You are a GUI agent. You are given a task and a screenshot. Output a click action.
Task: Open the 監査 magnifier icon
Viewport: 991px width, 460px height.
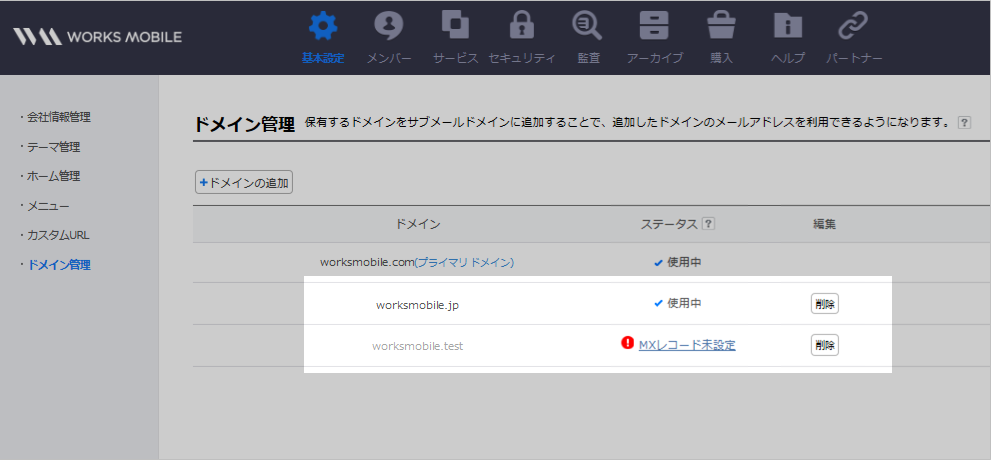coord(588,25)
